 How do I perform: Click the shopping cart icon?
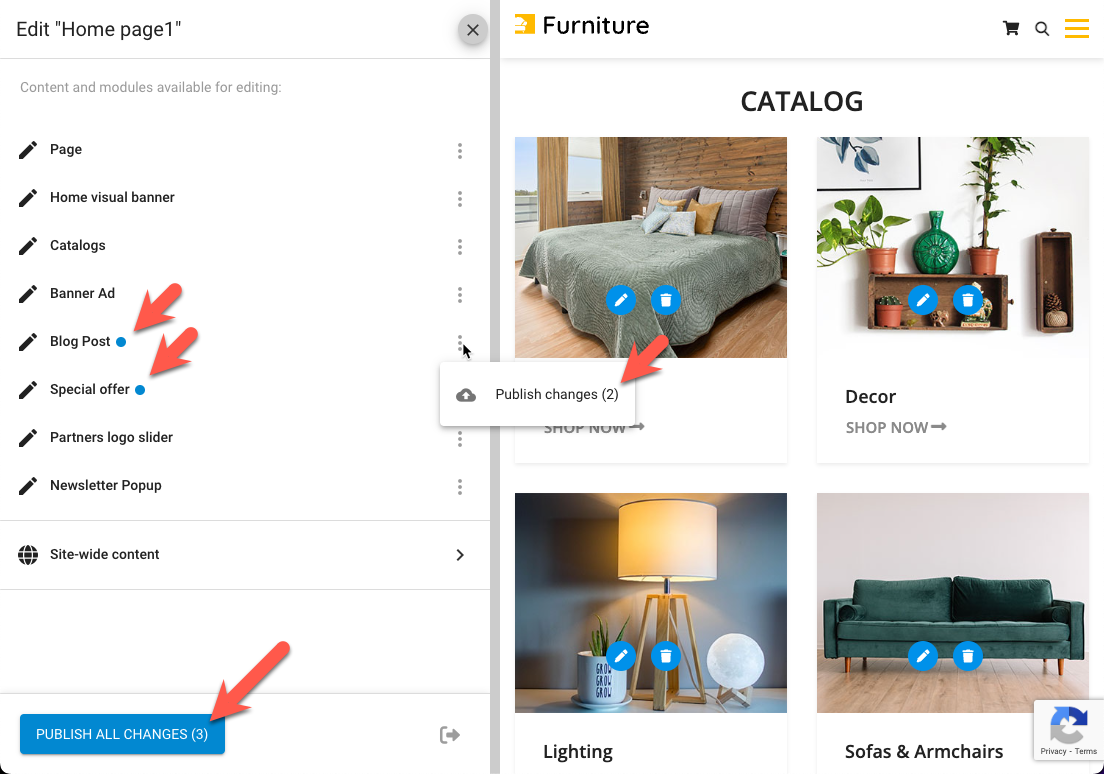1011,28
